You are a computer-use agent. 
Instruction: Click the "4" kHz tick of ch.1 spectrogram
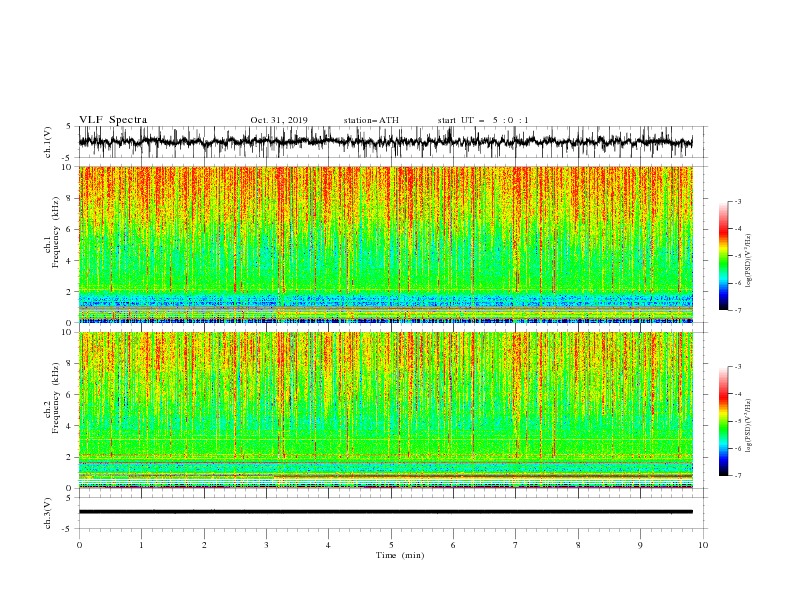(69, 261)
